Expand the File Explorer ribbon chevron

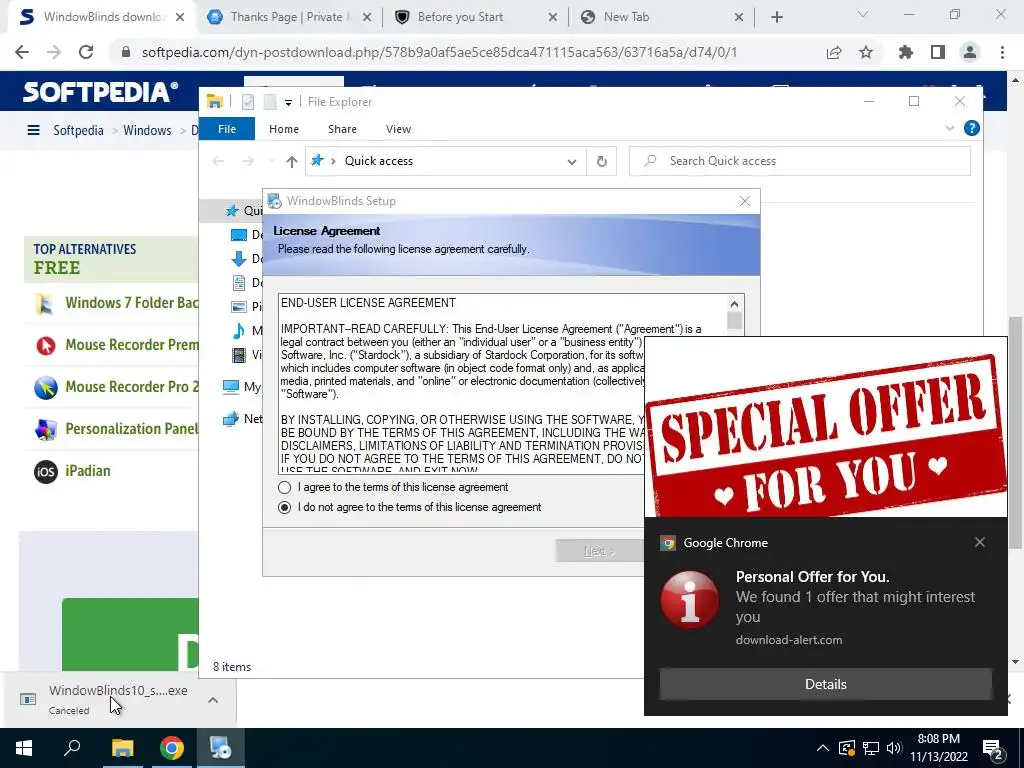point(950,129)
